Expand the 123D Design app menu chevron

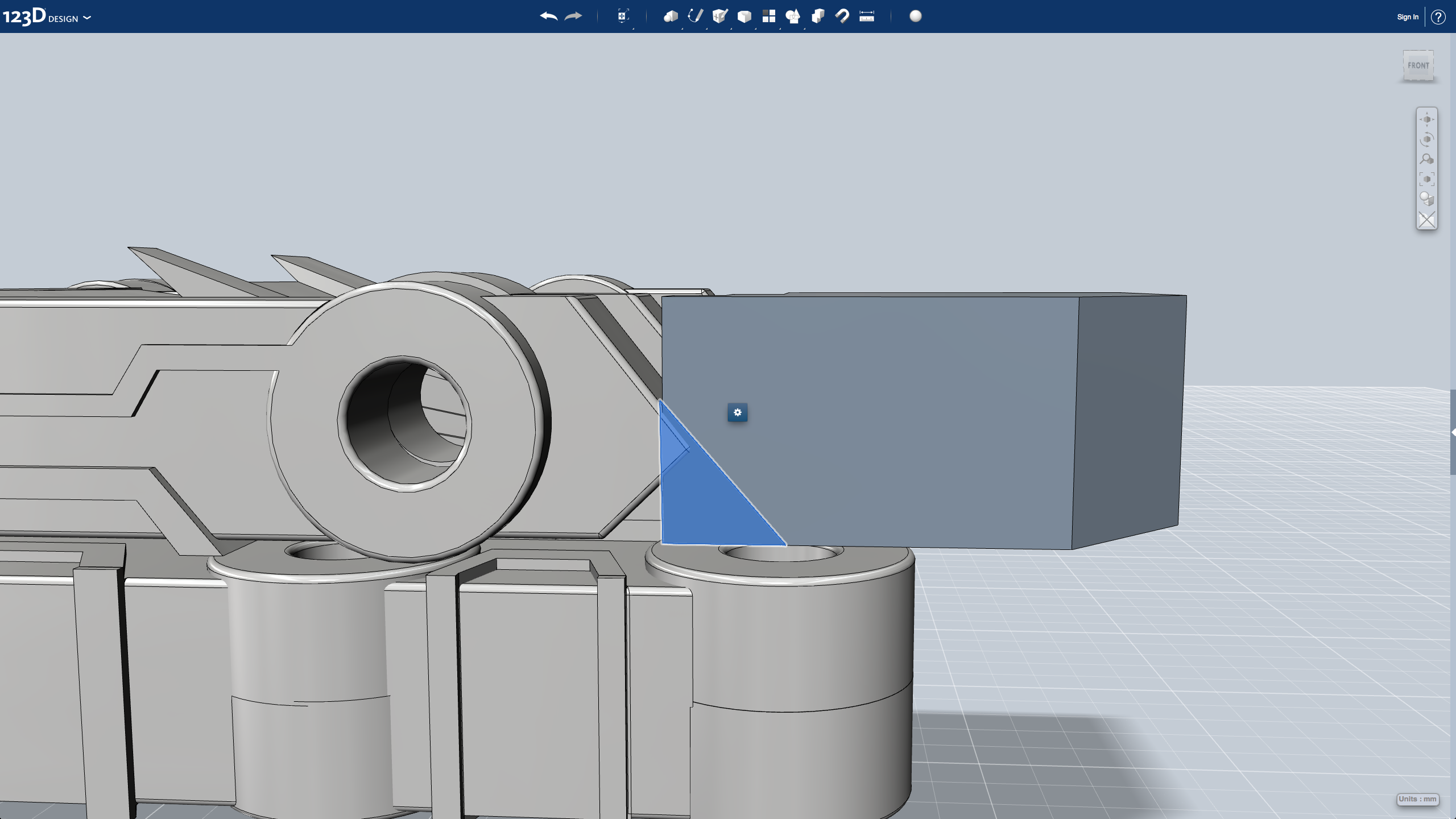[87, 18]
